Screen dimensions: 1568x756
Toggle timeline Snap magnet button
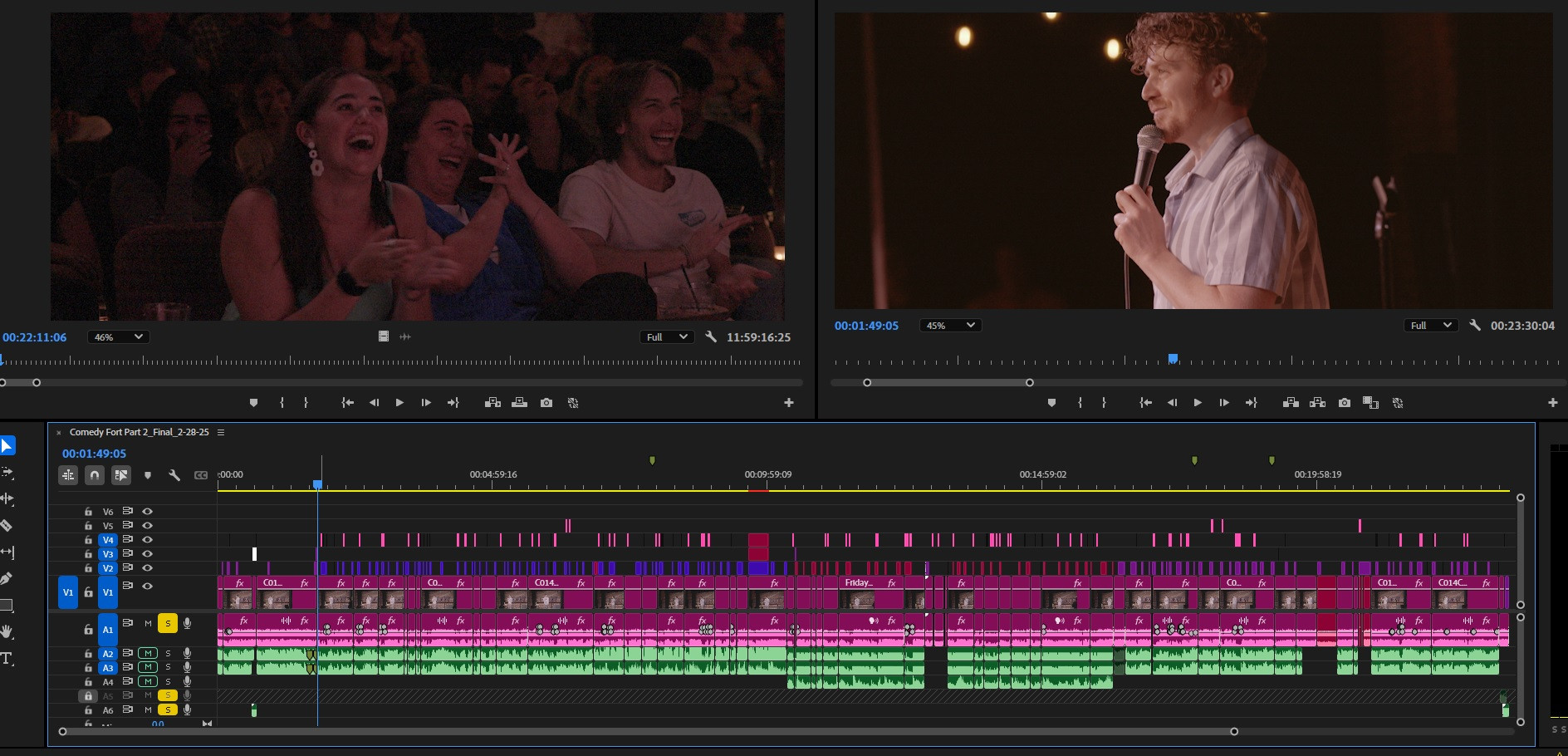95,475
